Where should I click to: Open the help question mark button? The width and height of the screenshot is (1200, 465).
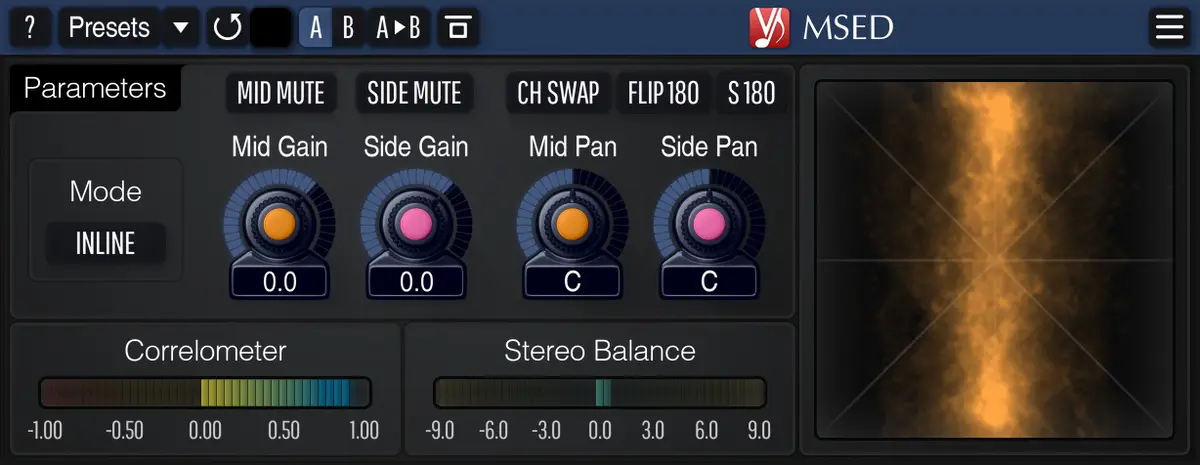(x=31, y=27)
